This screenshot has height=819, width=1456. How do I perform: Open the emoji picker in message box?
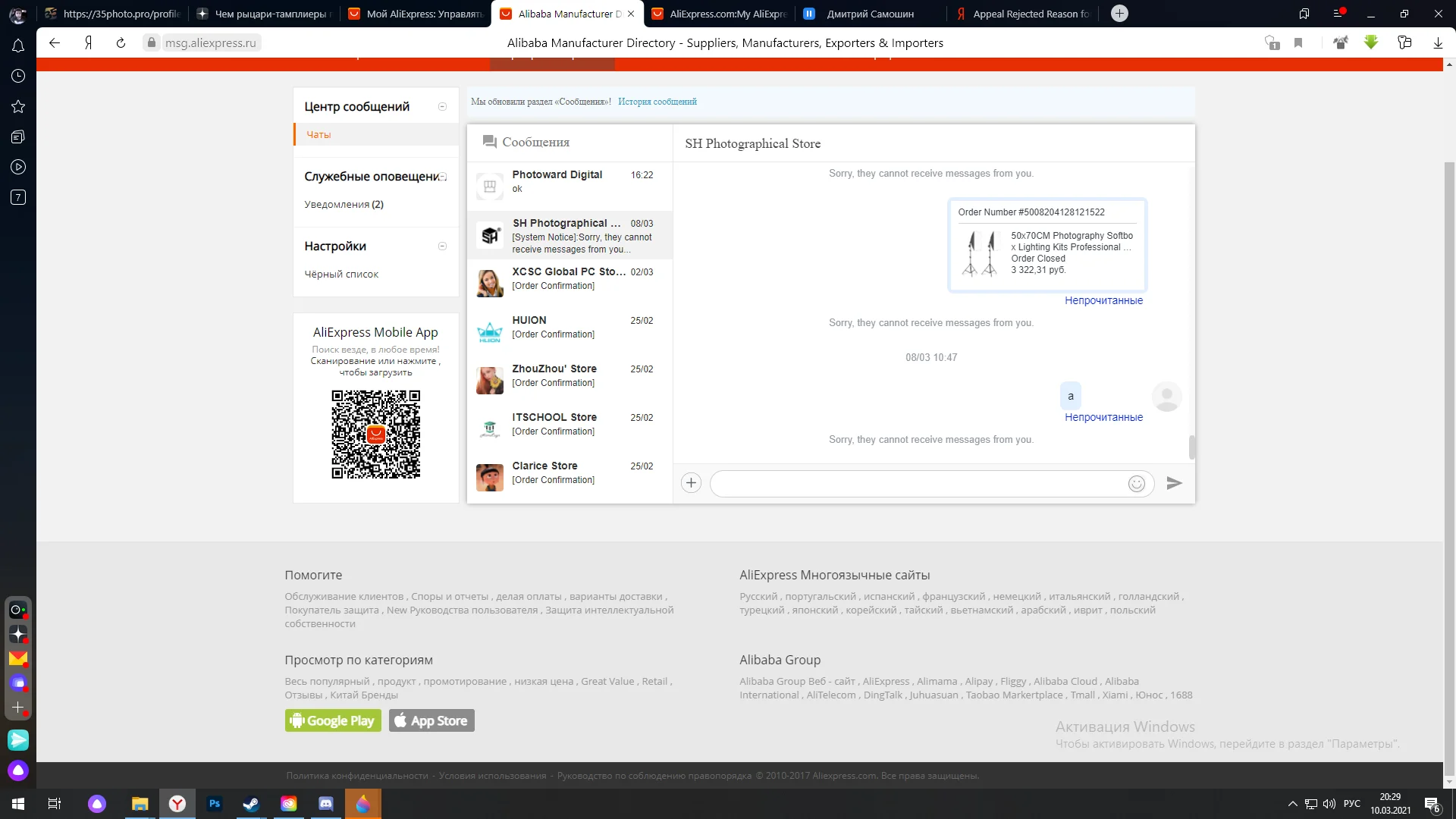pos(1136,484)
